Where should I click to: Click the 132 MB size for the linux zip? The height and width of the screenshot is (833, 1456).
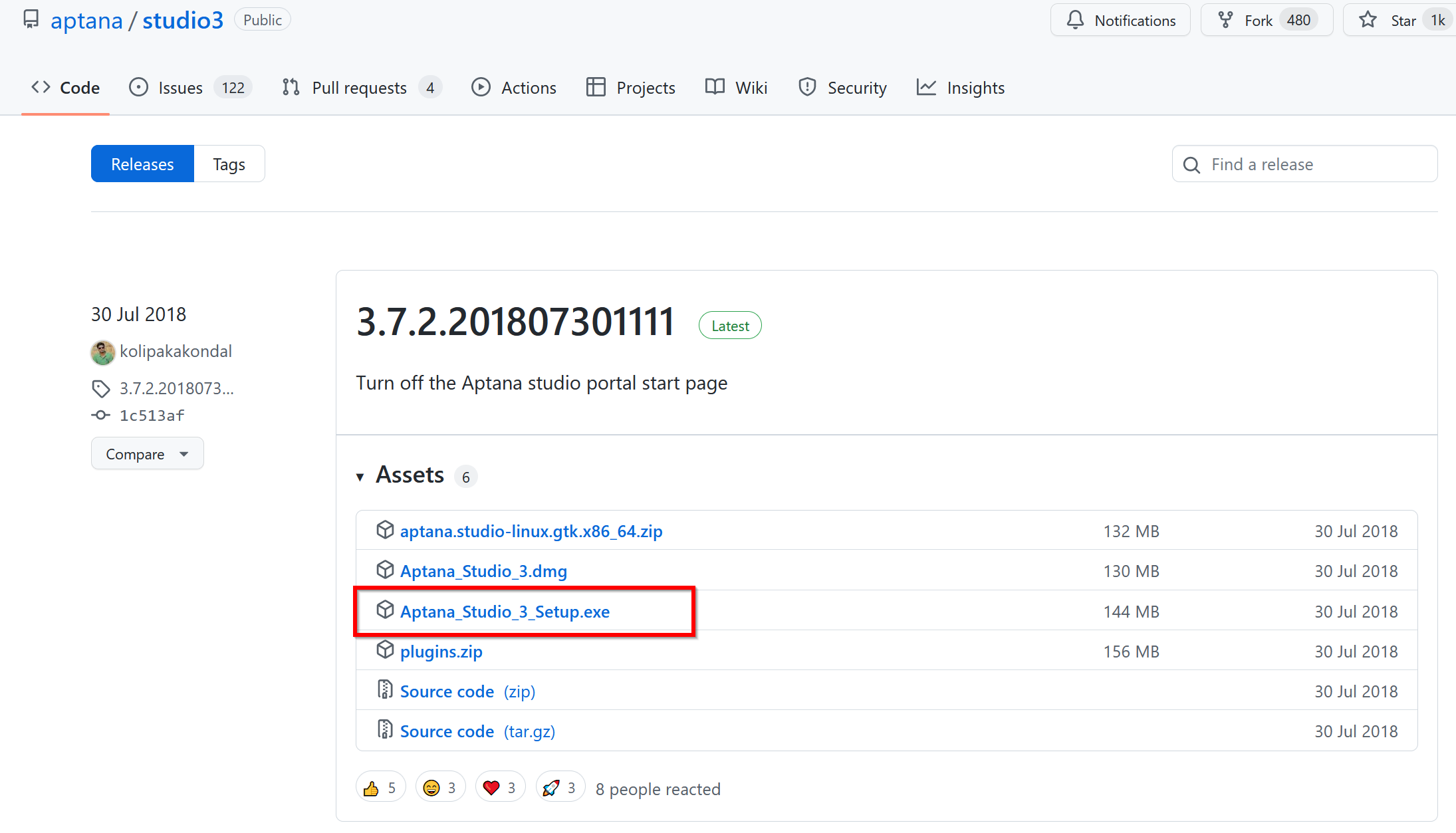point(1132,531)
